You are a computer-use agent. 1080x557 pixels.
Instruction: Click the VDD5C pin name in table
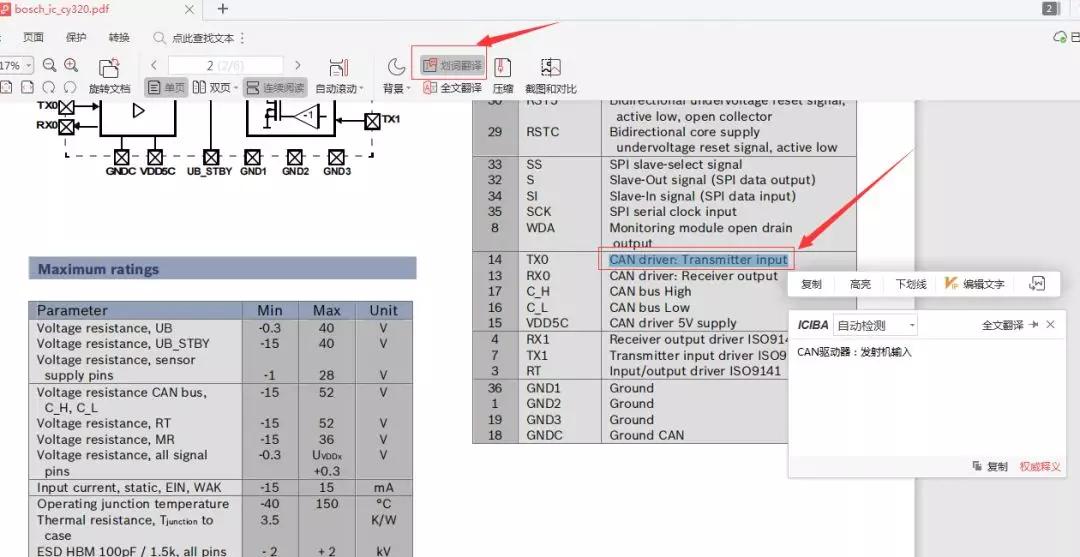[x=548, y=323]
